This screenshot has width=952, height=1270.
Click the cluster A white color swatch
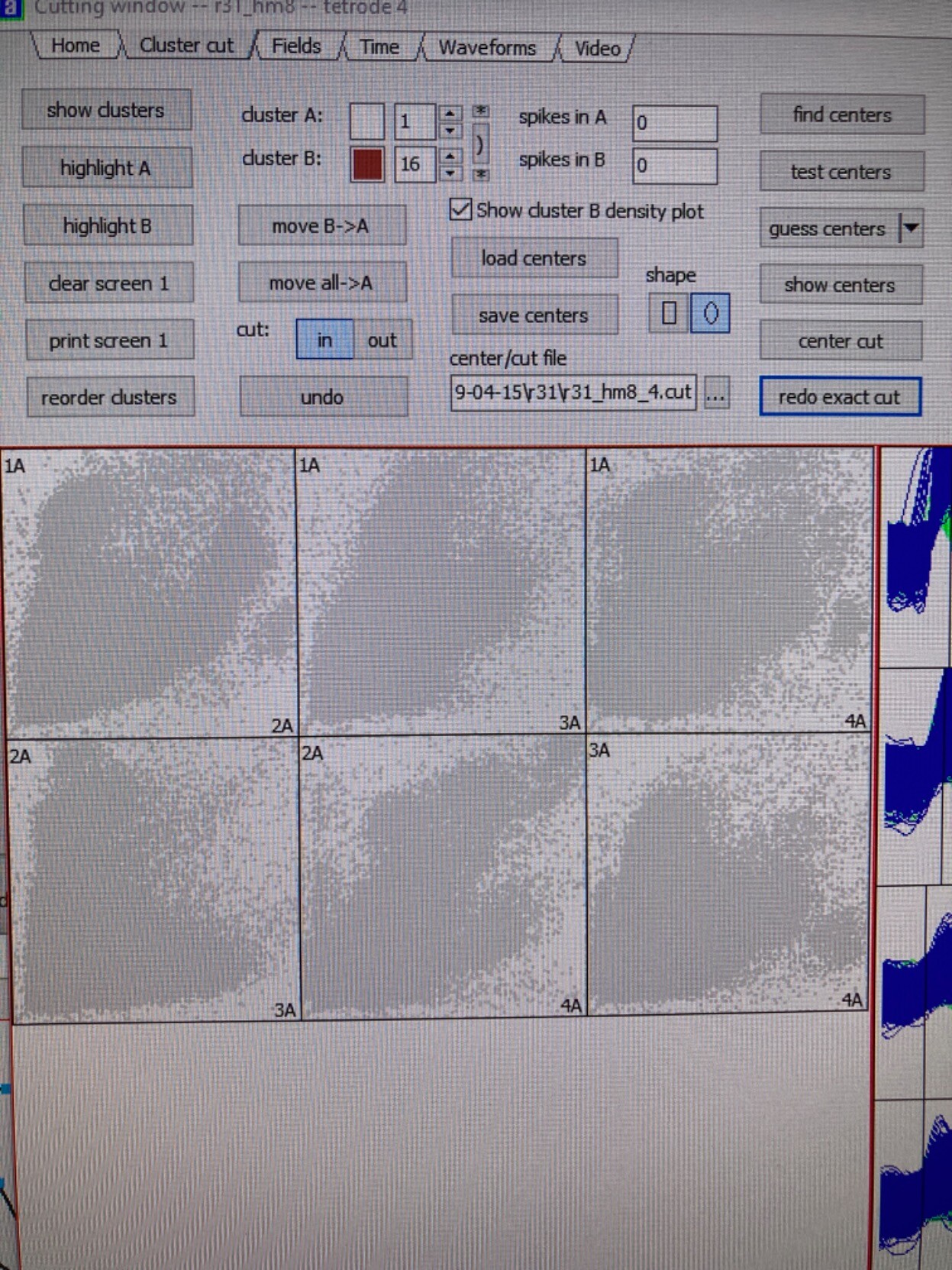pyautogui.click(x=366, y=121)
